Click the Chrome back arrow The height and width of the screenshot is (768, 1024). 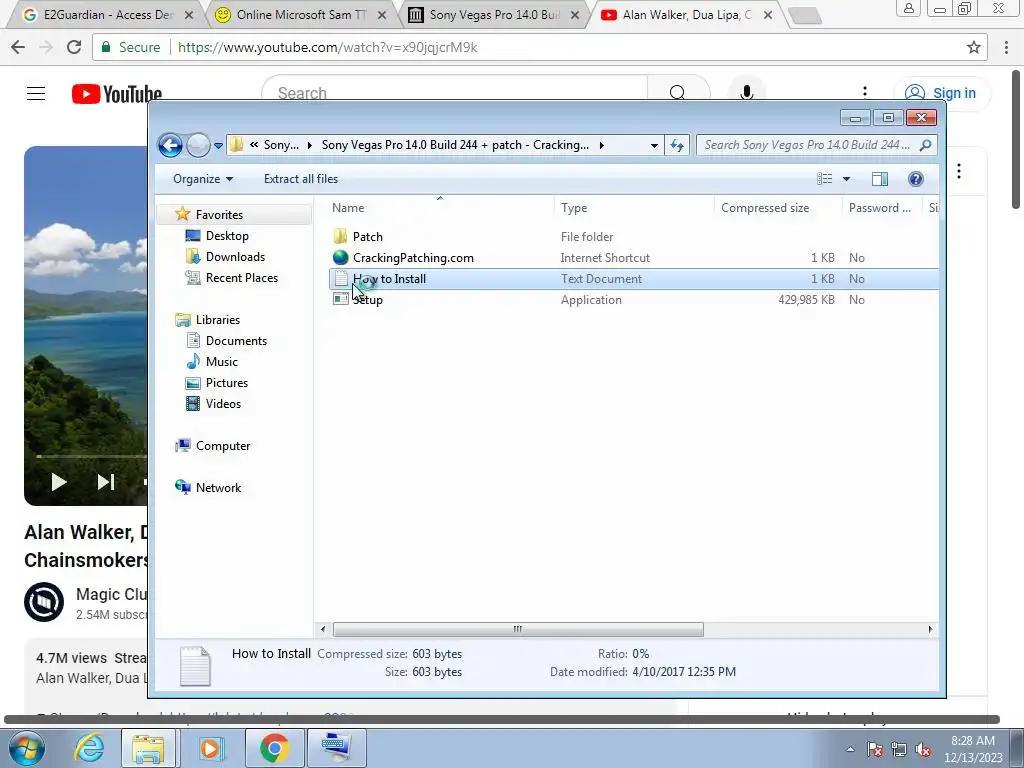[18, 47]
